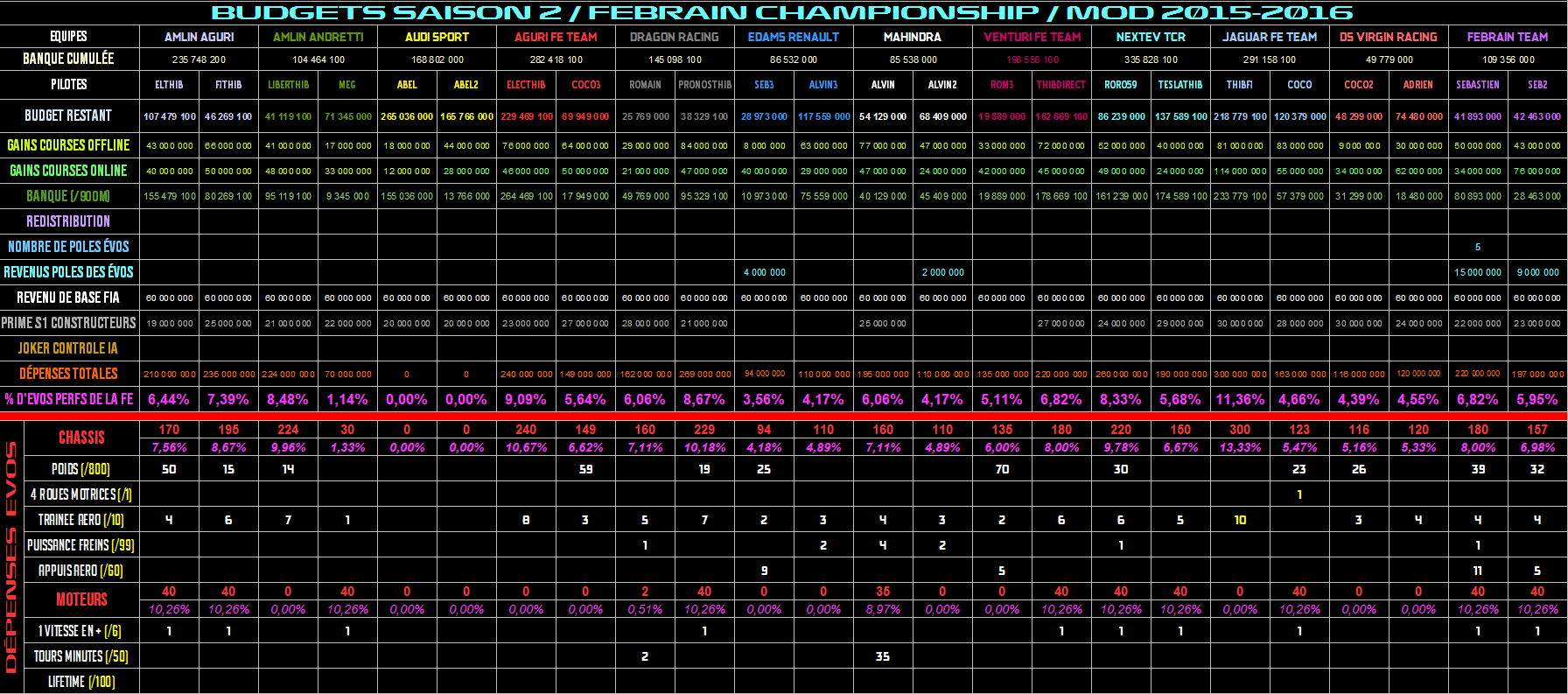Image resolution: width=1568 pixels, height=694 pixels.
Task: Select the DS VIRGIN RACING team header
Action: [1388, 37]
